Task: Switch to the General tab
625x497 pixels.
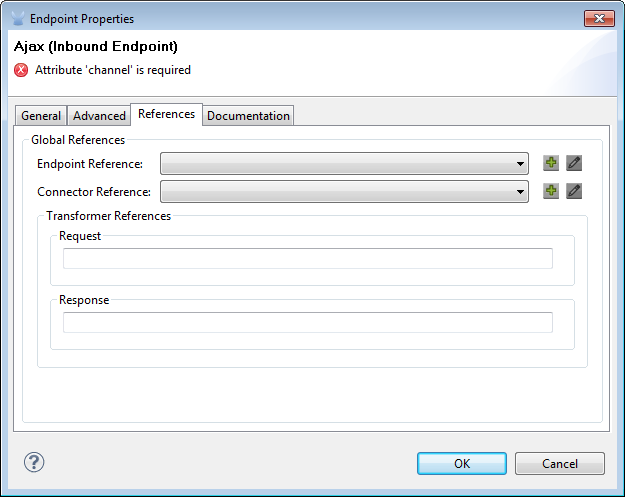Action: (x=41, y=116)
